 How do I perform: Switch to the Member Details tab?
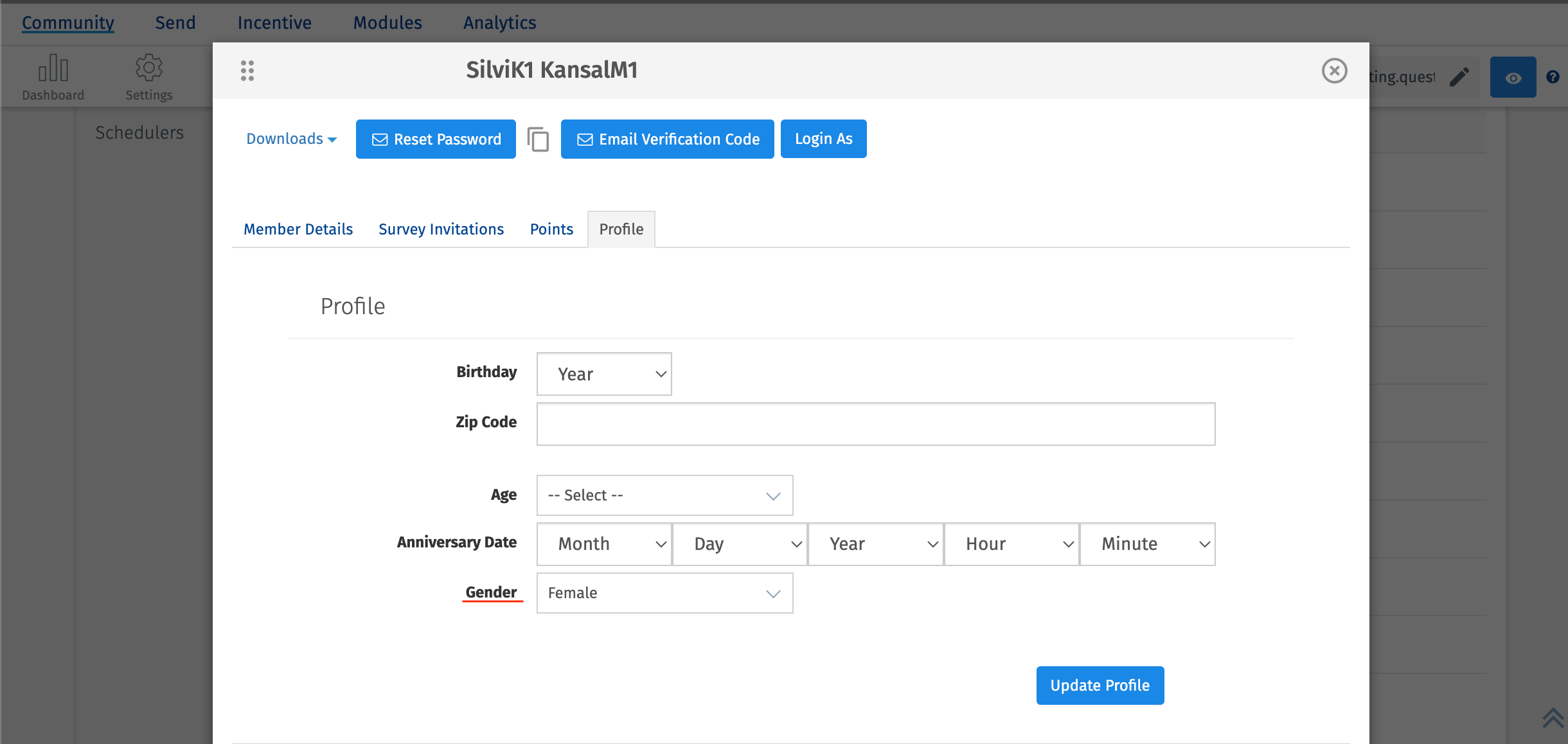pos(298,229)
